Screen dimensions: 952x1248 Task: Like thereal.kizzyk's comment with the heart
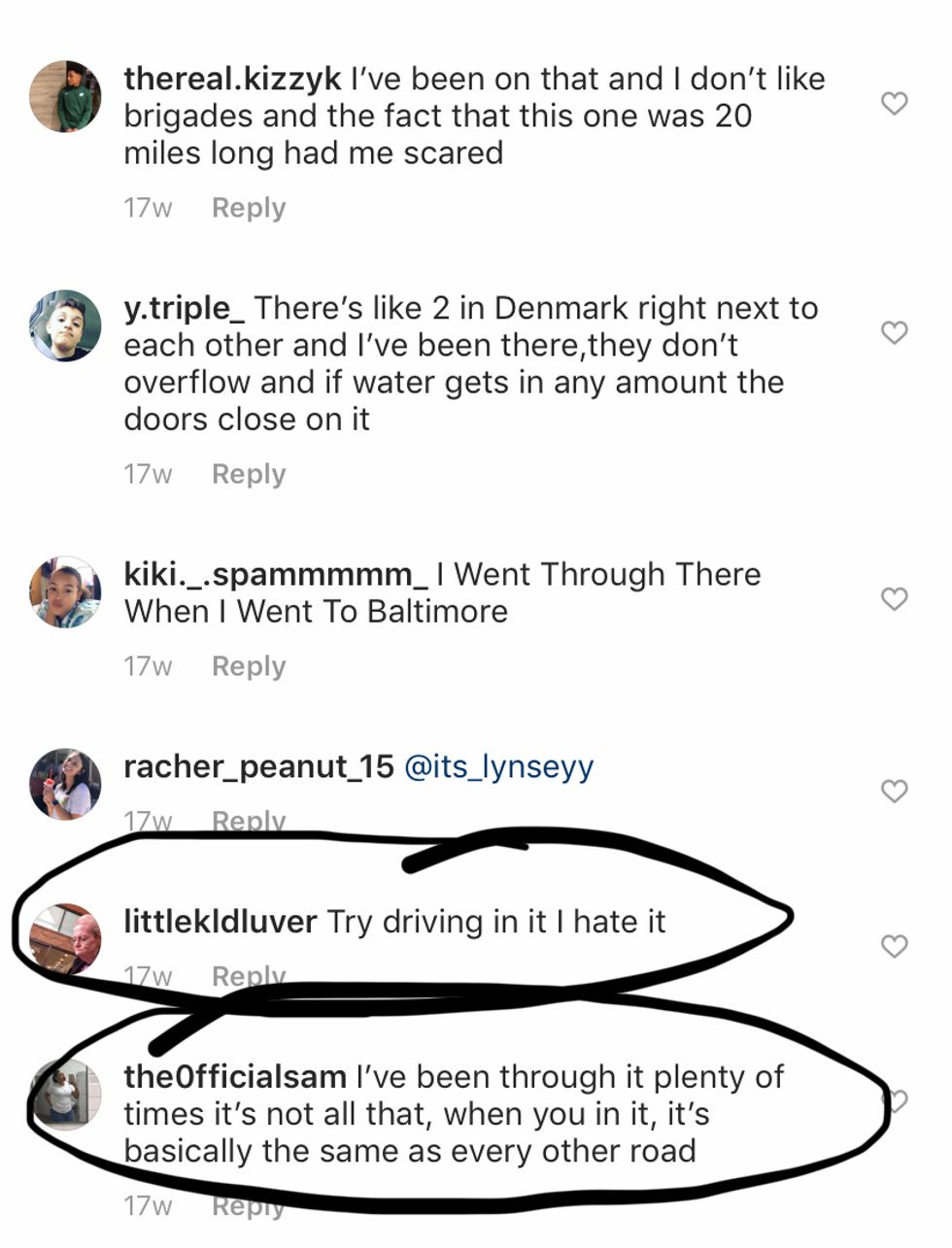coord(894,103)
